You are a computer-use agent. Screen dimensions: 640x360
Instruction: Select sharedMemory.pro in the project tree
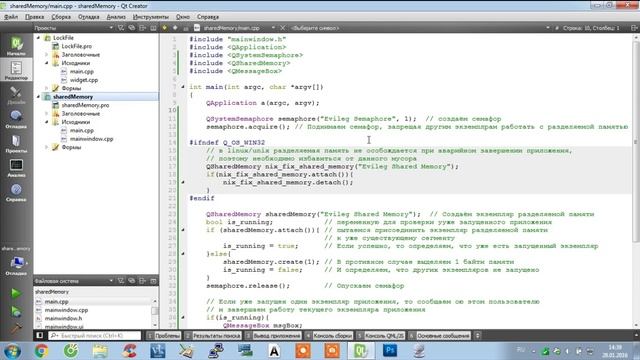pos(85,105)
